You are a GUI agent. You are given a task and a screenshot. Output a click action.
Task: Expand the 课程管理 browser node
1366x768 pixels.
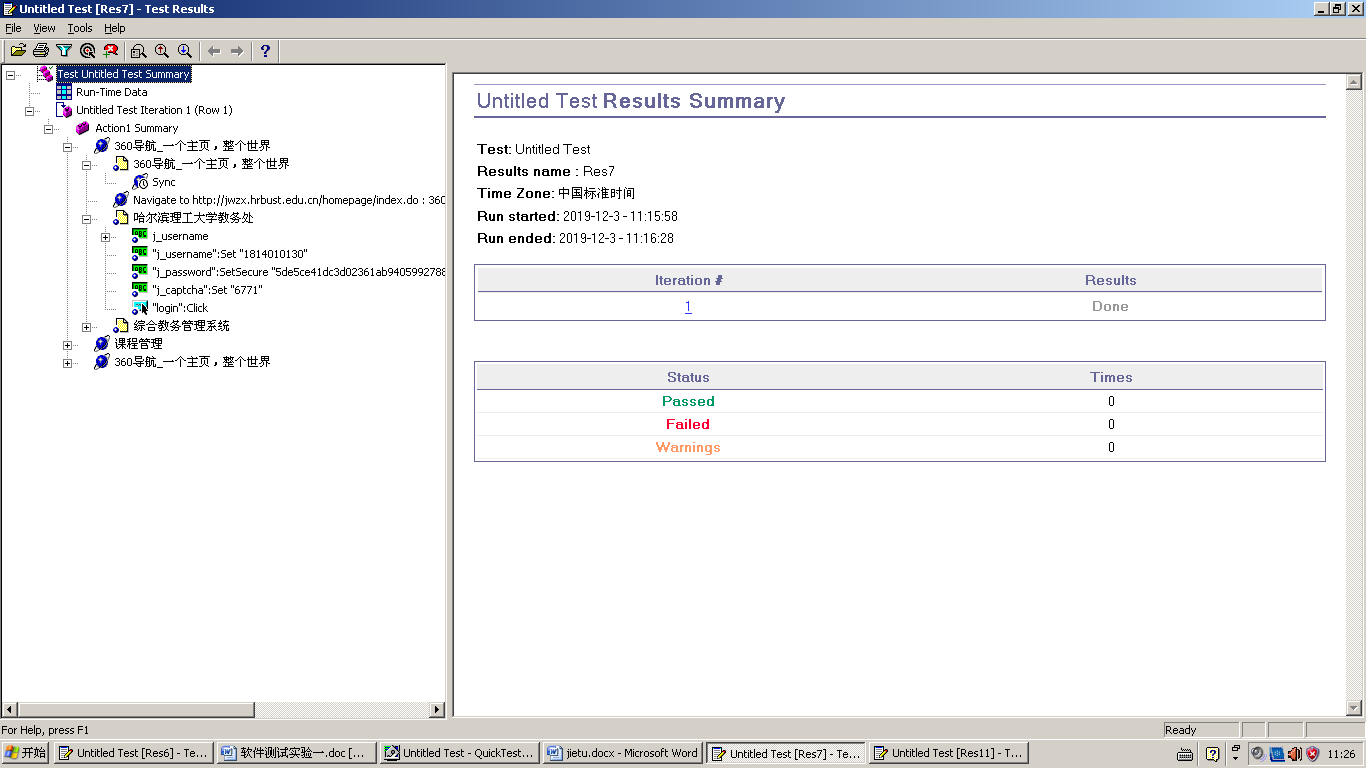pos(68,345)
